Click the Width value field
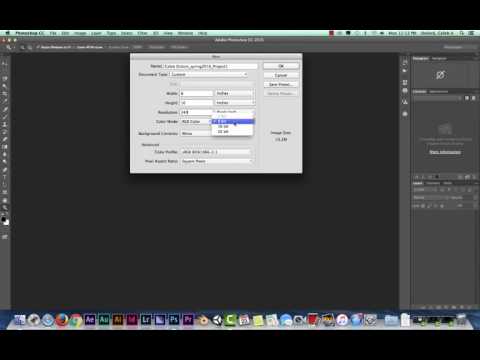Screen dimensions: 480x360 tap(196, 93)
